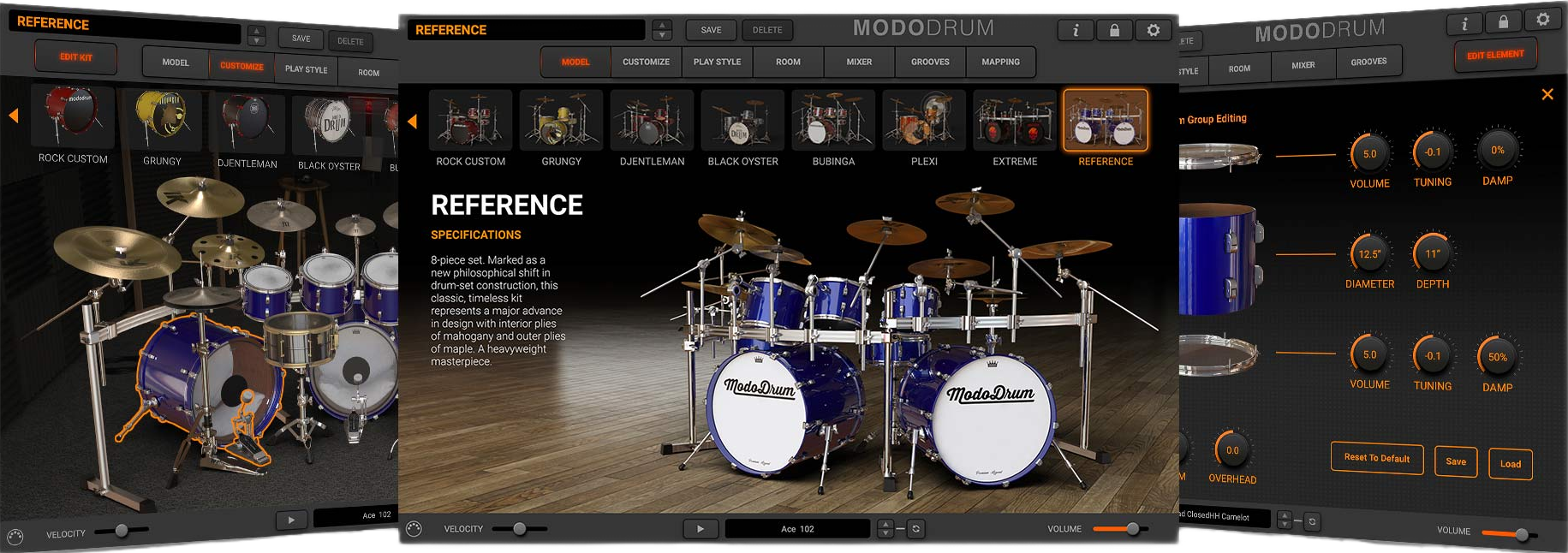
Task: Select the GRUNGY kit thumbnail in the center window
Action: (561, 121)
